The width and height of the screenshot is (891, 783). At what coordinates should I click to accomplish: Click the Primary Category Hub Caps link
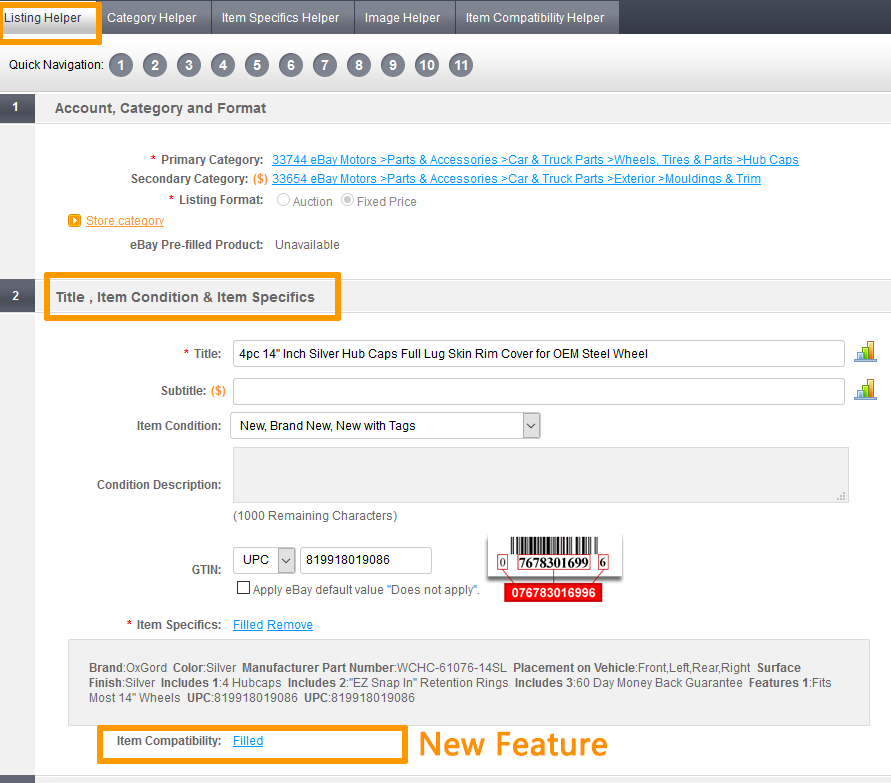535,160
